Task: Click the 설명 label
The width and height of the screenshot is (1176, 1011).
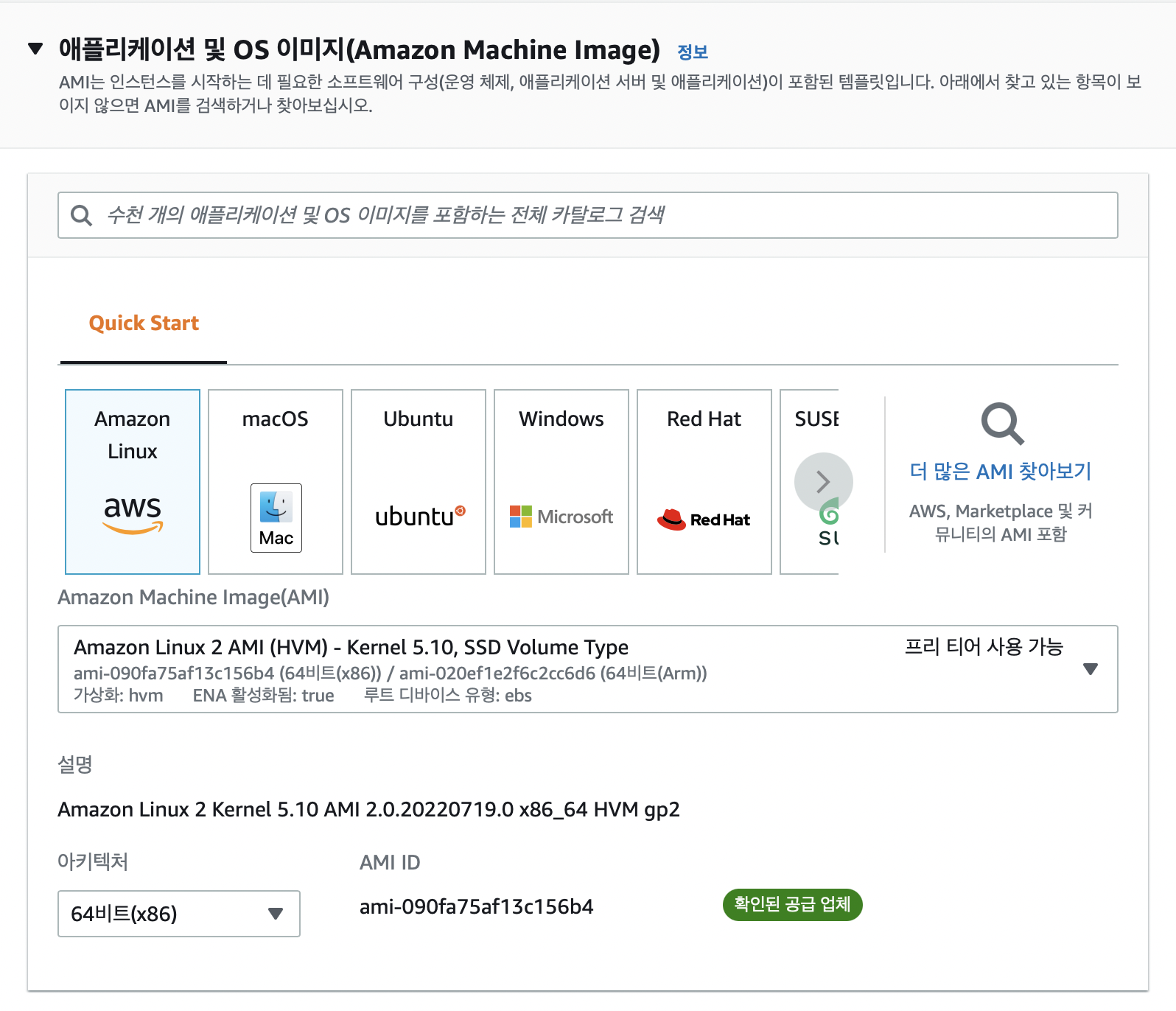Action: pos(75,764)
